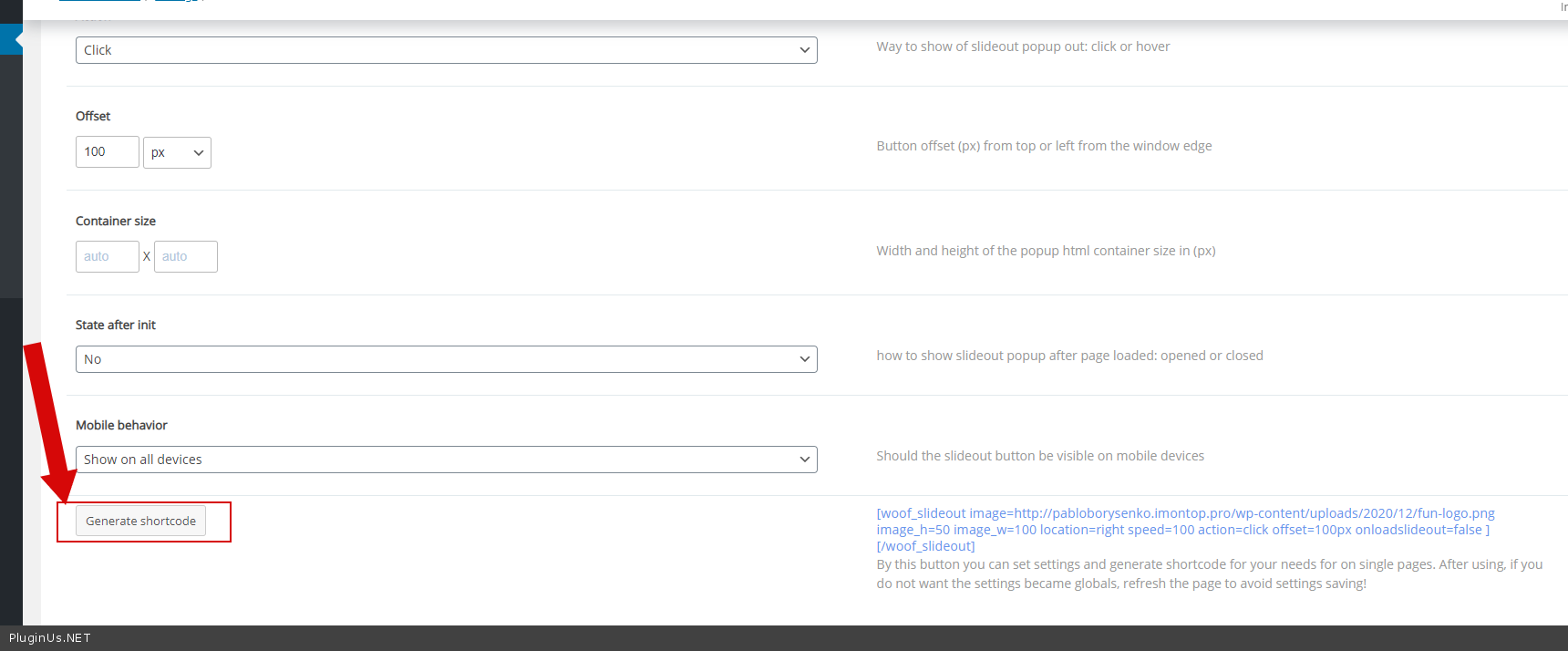Image resolution: width=1568 pixels, height=651 pixels.
Task: Click the mobile devices visibility description
Action: click(x=1040, y=456)
